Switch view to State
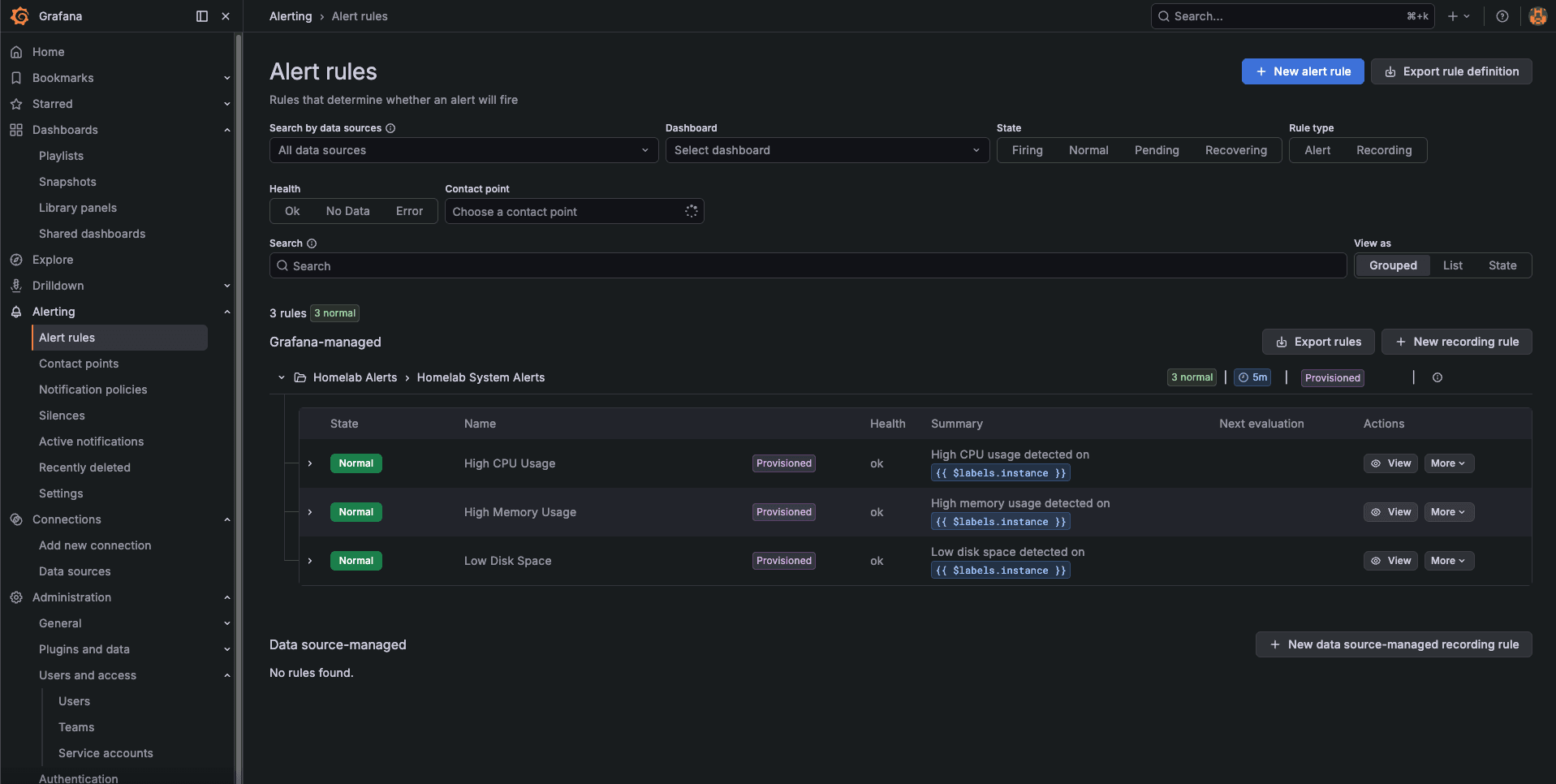The image size is (1556, 784). (1502, 265)
